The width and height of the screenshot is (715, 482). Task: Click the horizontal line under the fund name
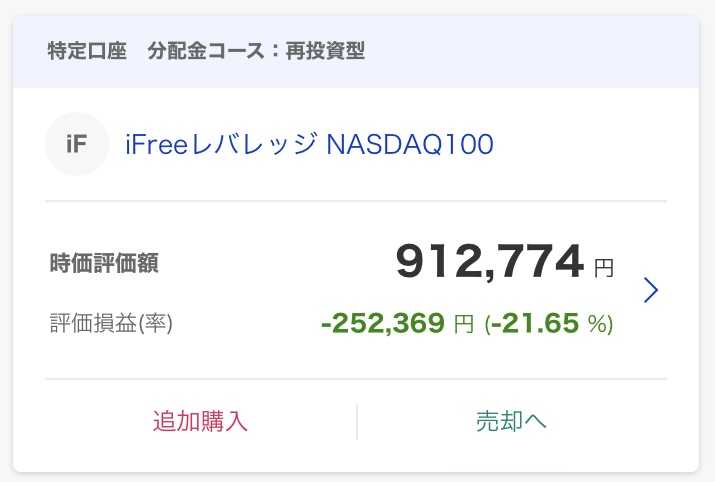coord(356,200)
